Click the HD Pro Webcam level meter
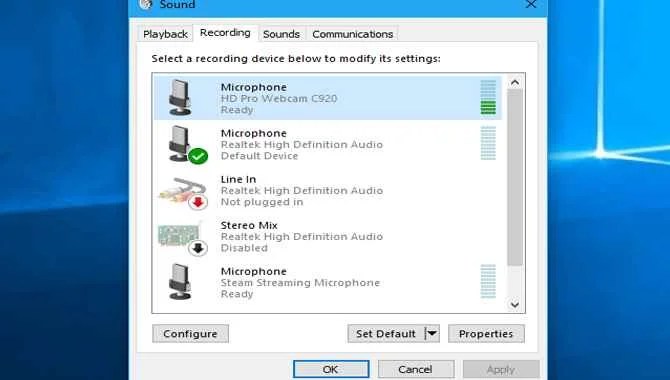This screenshot has width=670, height=380. tap(488, 97)
